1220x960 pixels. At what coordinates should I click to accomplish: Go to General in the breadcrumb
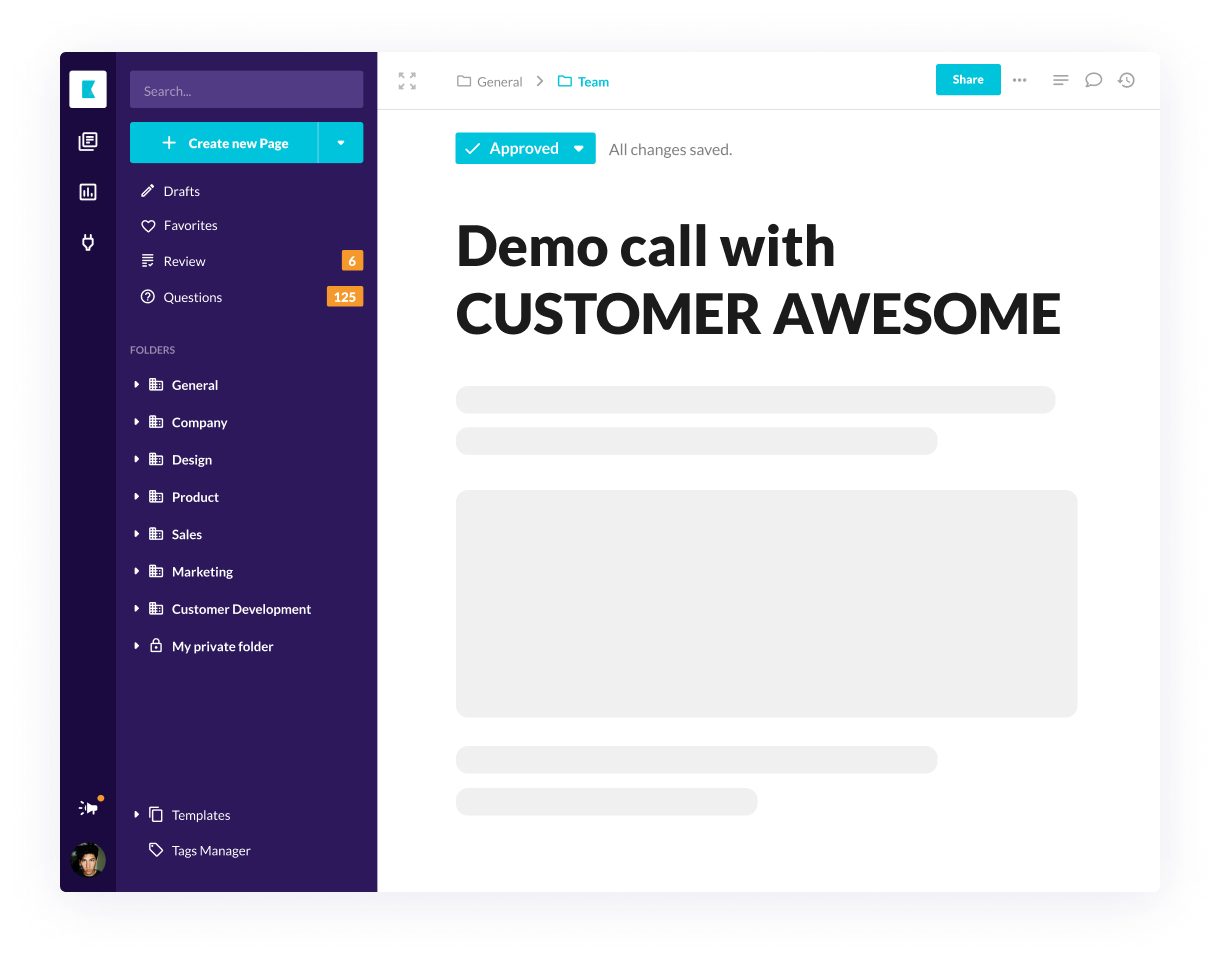coord(499,82)
